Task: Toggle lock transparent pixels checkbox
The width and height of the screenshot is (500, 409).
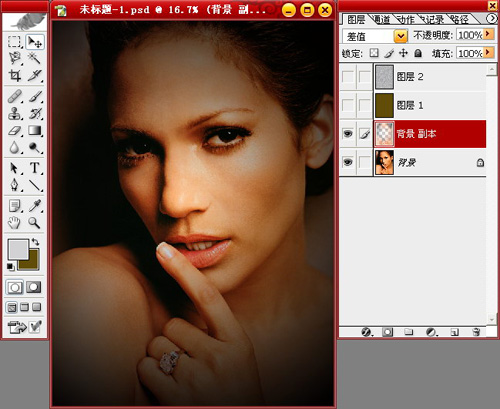Action: coord(374,53)
